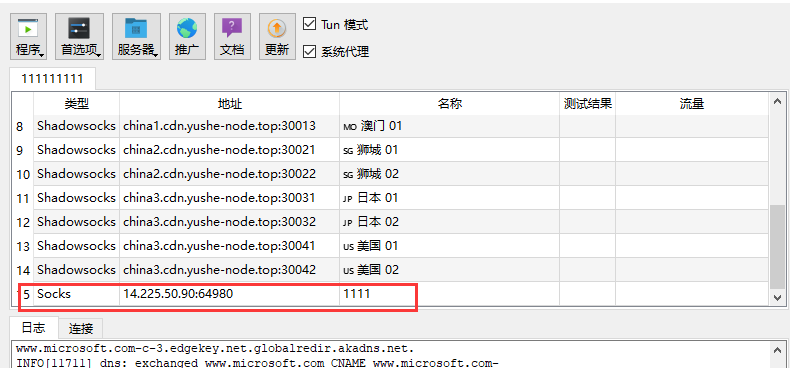
Task: Click the 推广 globe button
Action: (x=187, y=37)
